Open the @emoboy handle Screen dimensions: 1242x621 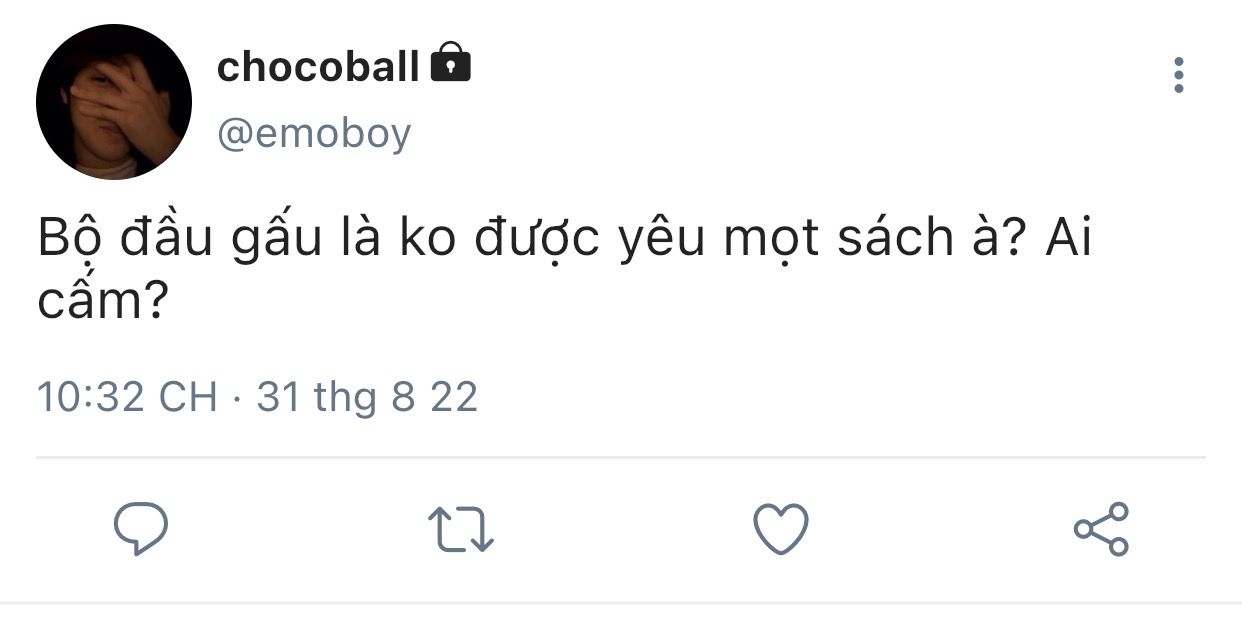(314, 134)
